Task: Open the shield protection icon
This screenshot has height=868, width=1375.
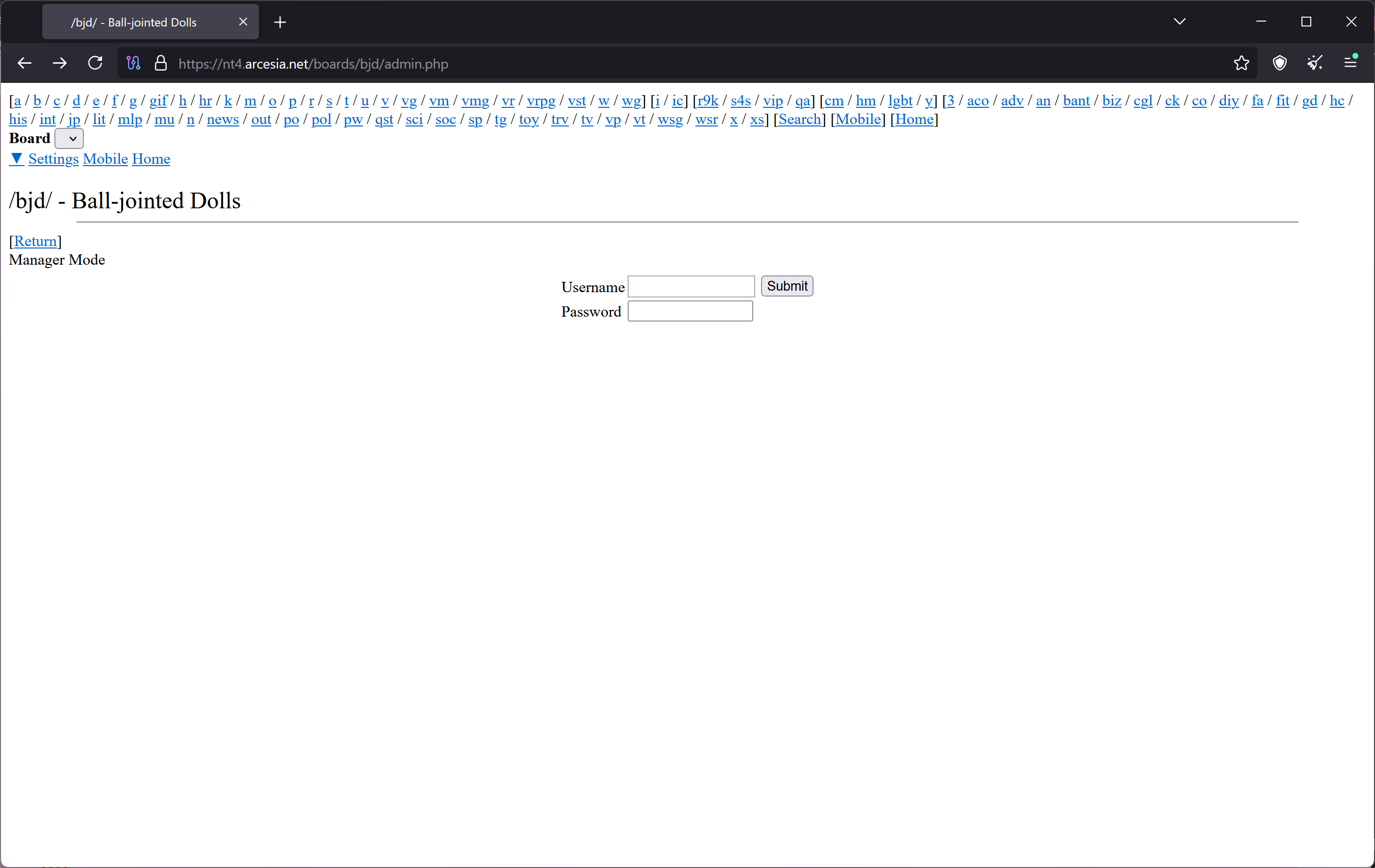Action: point(1280,63)
